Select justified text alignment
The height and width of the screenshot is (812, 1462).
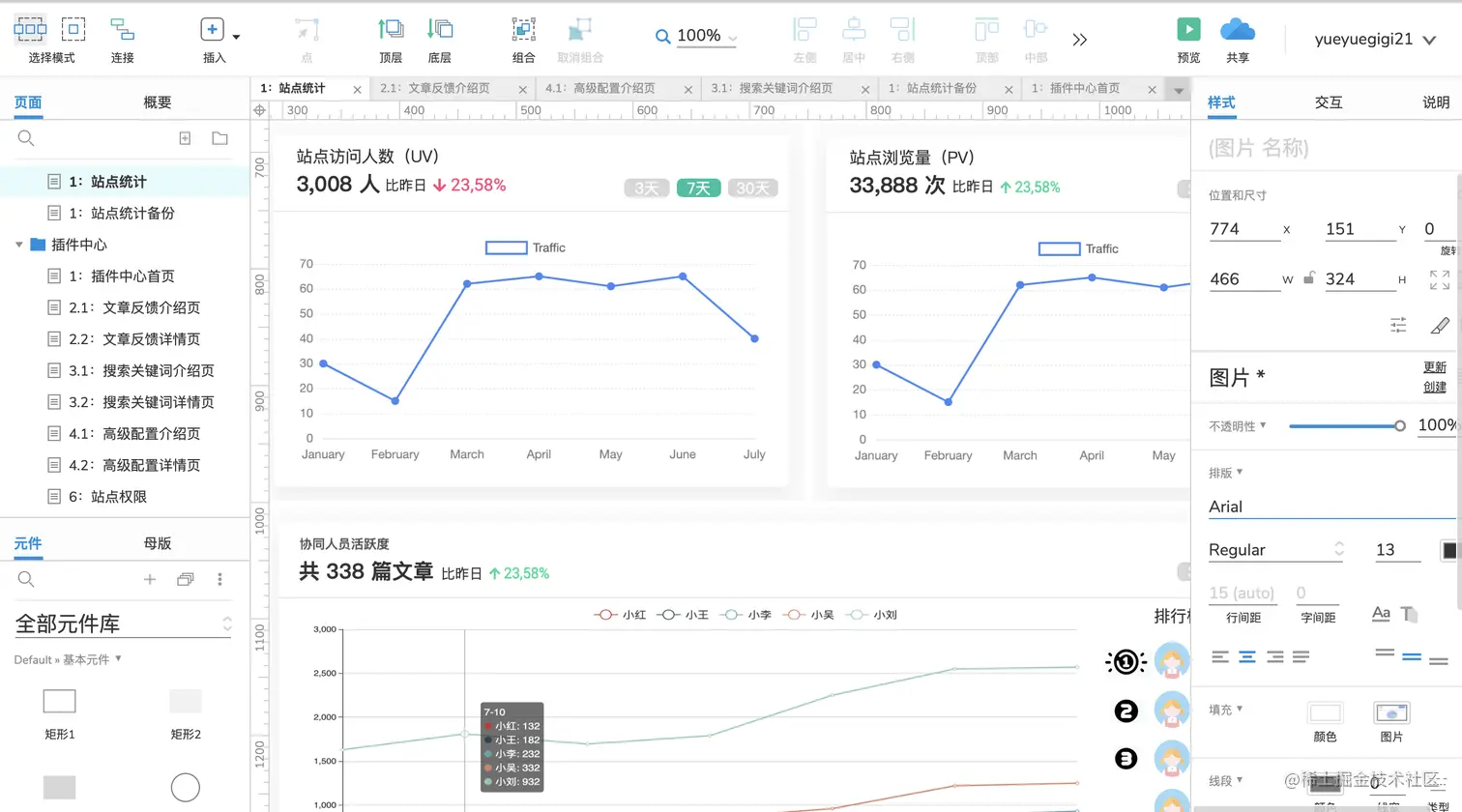[x=1301, y=657]
